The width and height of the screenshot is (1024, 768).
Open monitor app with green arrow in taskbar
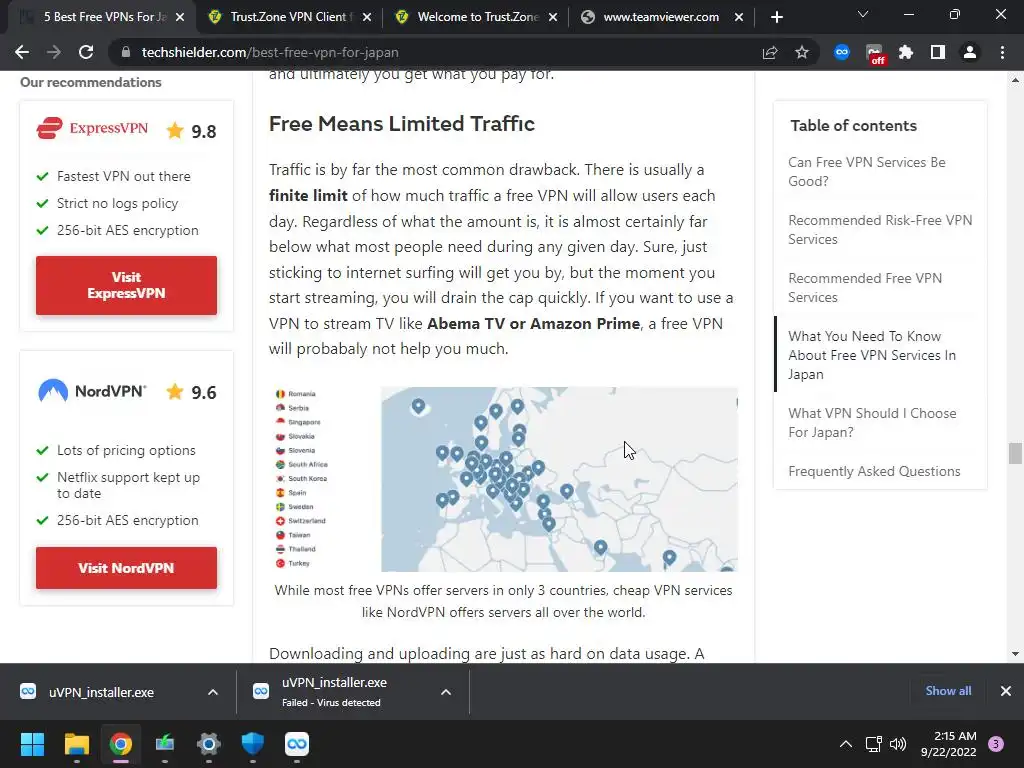point(165,744)
